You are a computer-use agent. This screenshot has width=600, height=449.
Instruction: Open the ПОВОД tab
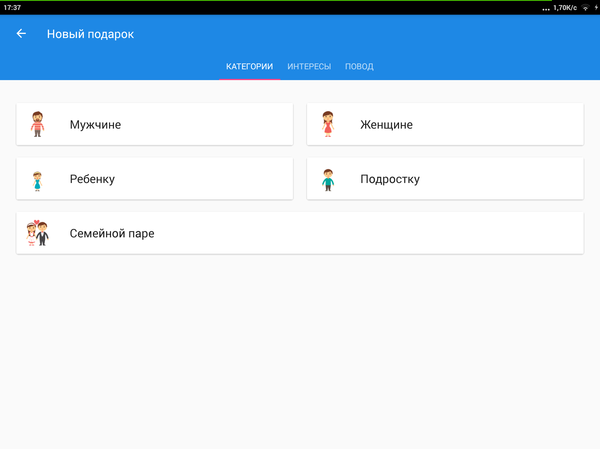pyautogui.click(x=359, y=67)
